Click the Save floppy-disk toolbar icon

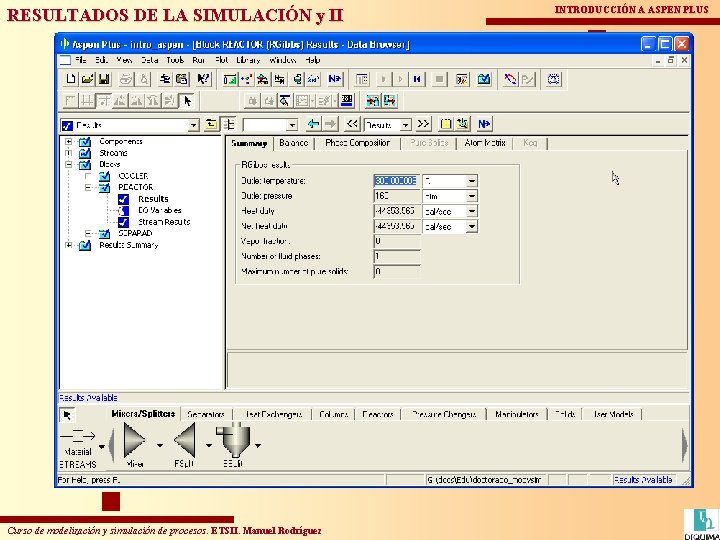pos(104,79)
